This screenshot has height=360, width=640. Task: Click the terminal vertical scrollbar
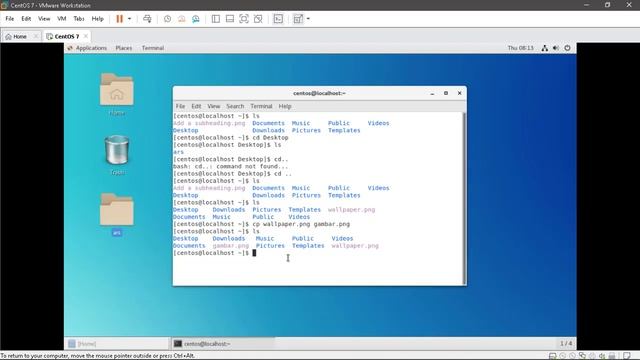point(464,198)
